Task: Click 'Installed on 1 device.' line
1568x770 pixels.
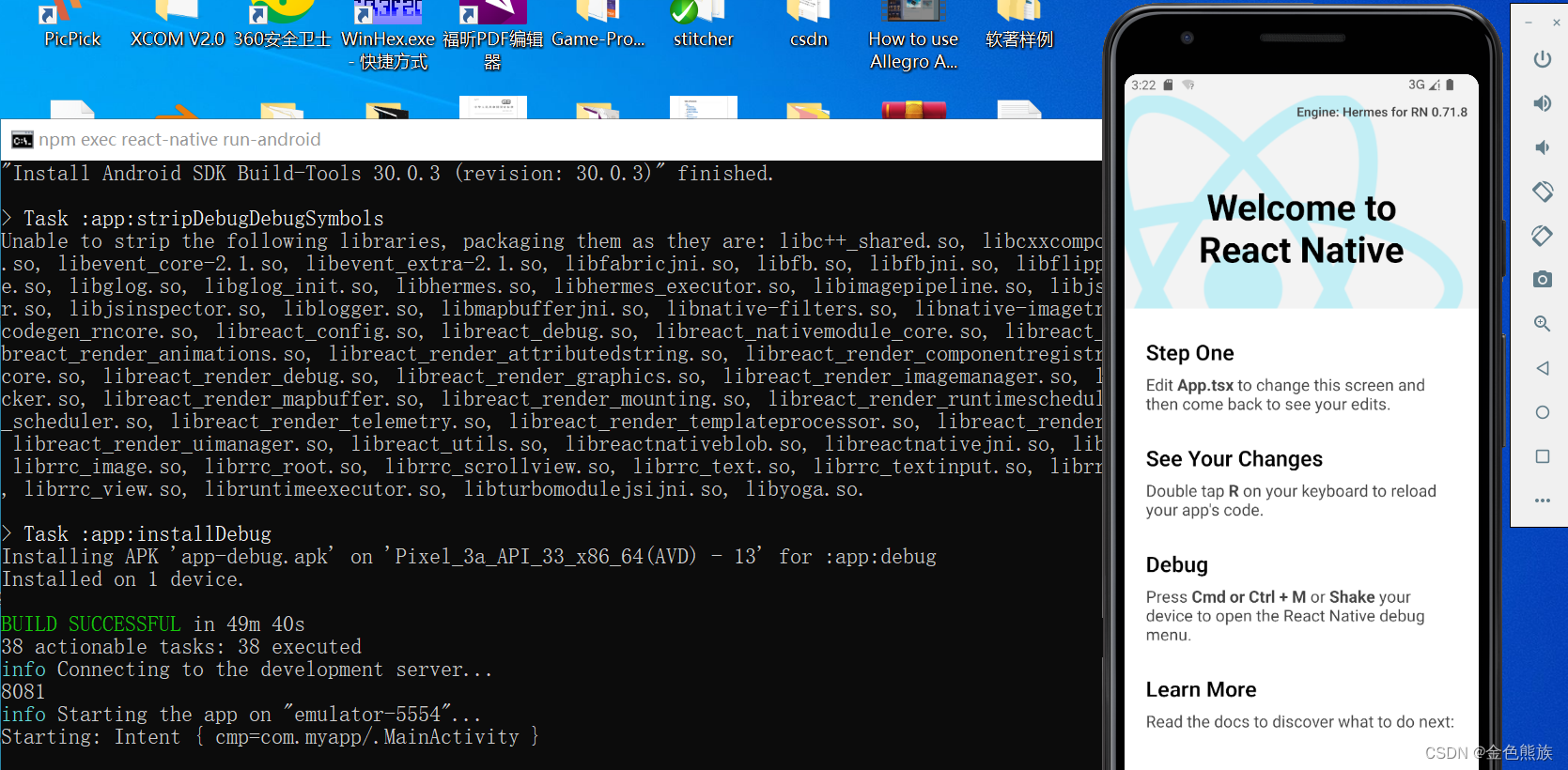Action: 122,579
